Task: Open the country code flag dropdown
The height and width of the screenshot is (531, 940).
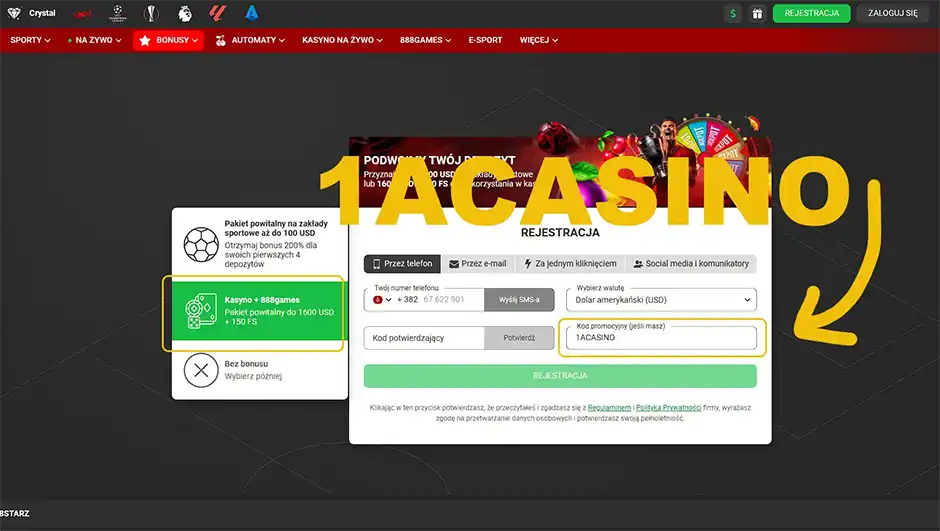Action: pyautogui.click(x=382, y=300)
